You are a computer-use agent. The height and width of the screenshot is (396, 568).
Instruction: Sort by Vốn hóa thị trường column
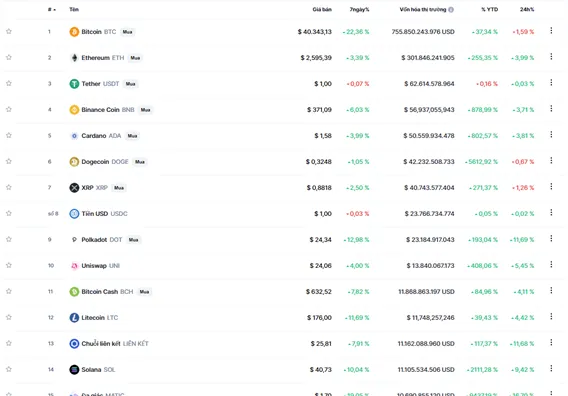423,9
